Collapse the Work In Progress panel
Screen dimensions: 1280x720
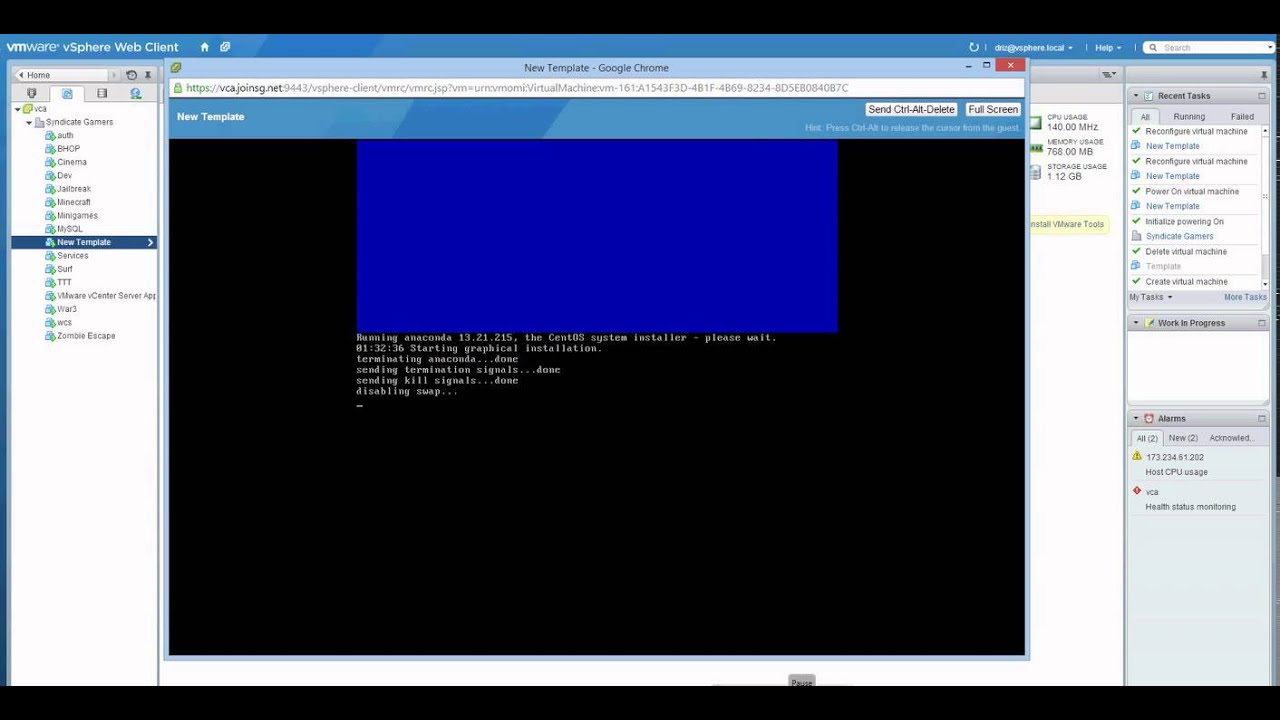[x=1136, y=323]
